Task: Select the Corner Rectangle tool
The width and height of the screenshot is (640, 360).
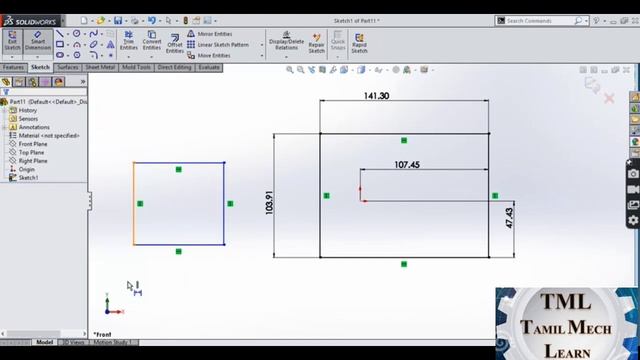Action: [60, 44]
